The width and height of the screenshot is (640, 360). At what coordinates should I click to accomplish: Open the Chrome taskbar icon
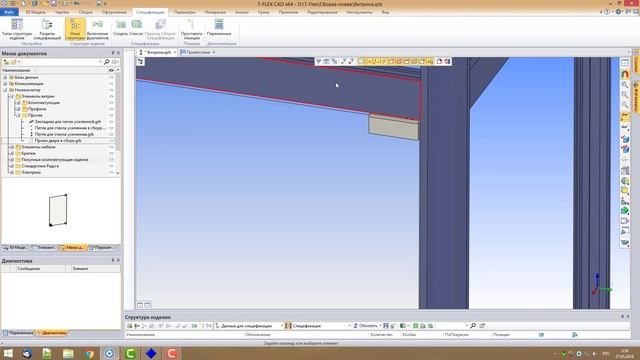click(x=89, y=353)
